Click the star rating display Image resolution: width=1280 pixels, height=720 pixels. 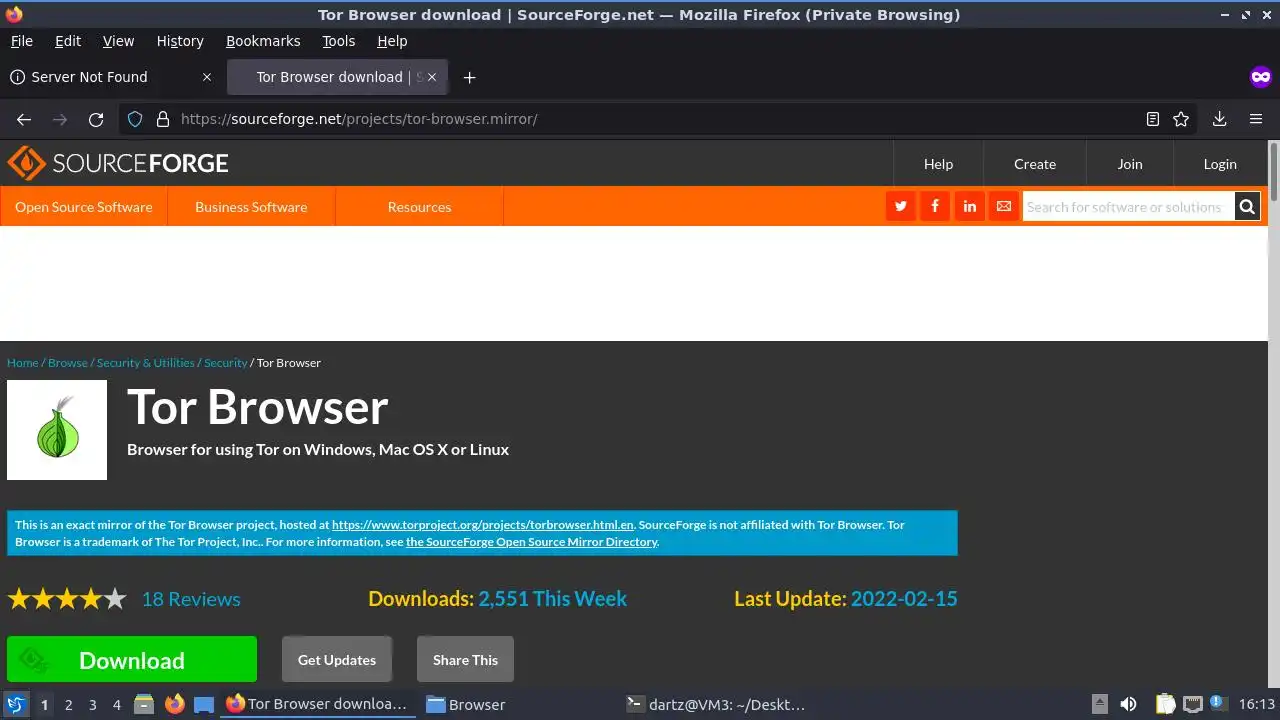coord(67,599)
